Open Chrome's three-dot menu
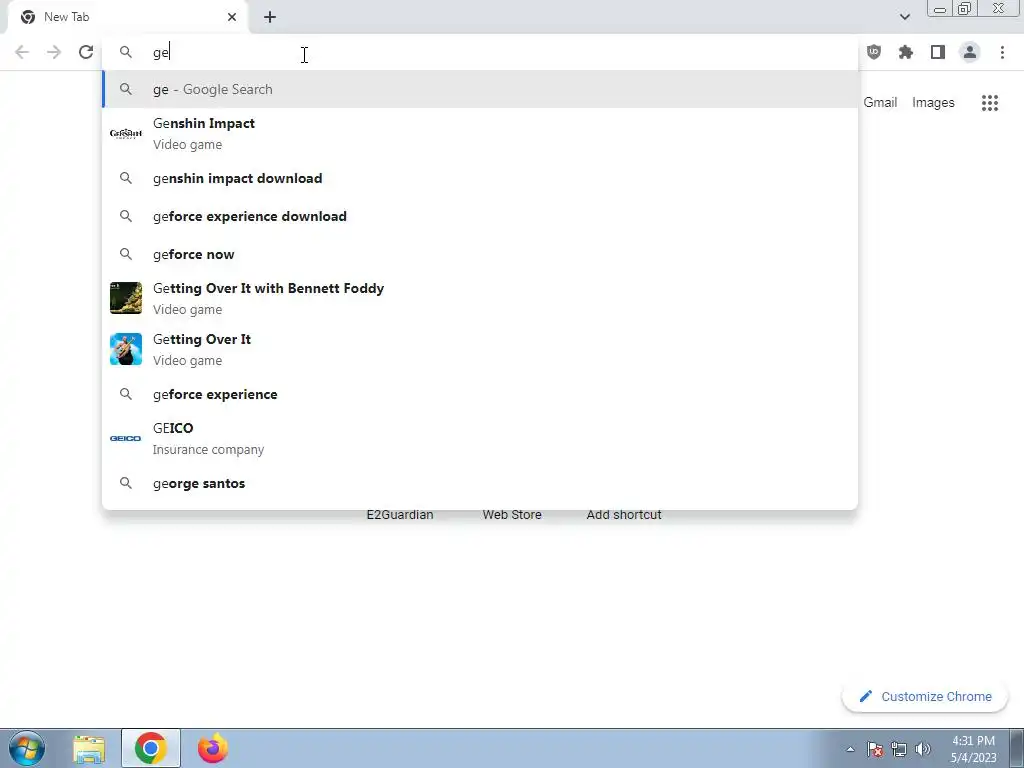This screenshot has width=1024, height=768. 1002,52
